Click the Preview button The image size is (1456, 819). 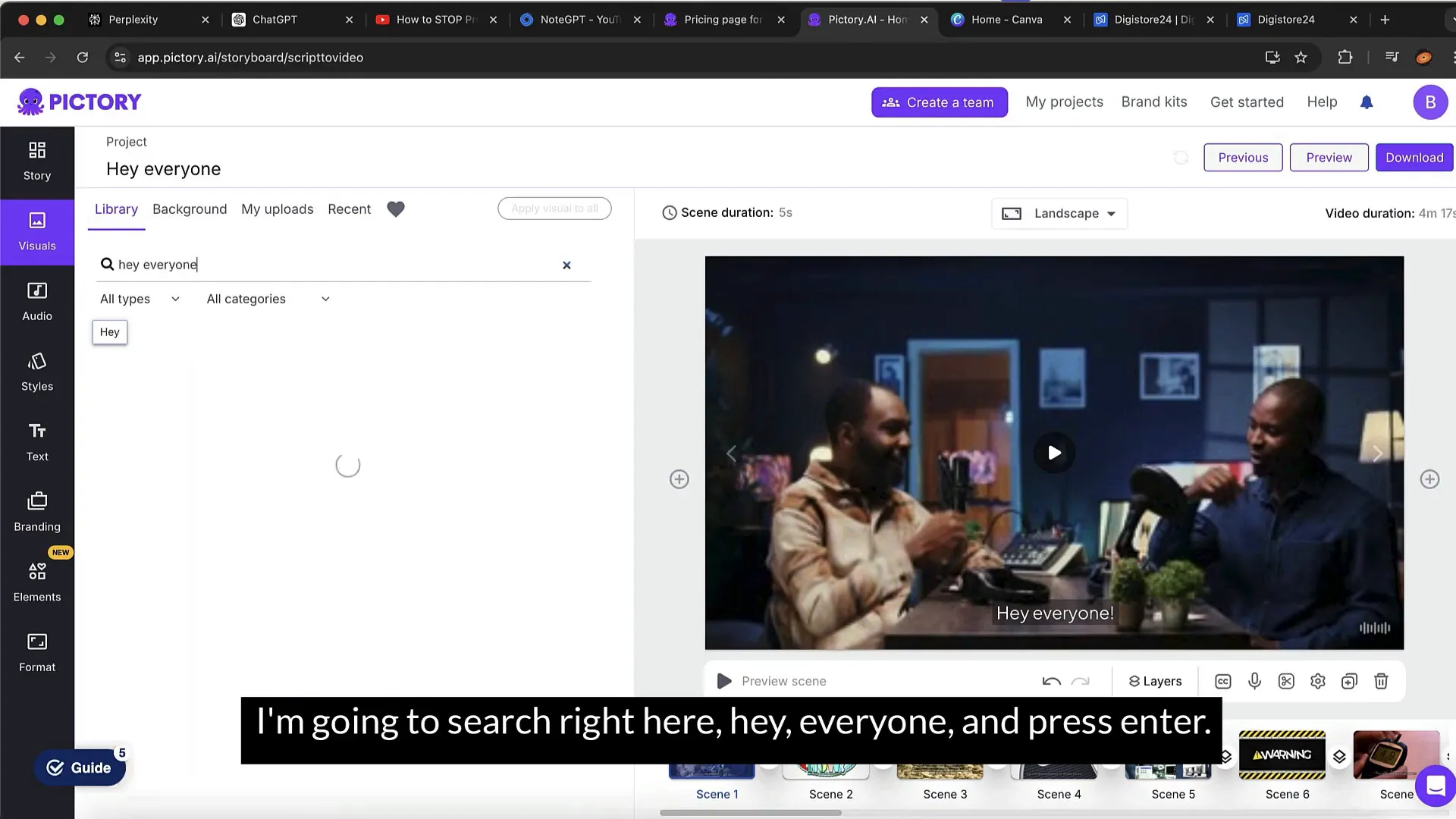click(x=1329, y=156)
